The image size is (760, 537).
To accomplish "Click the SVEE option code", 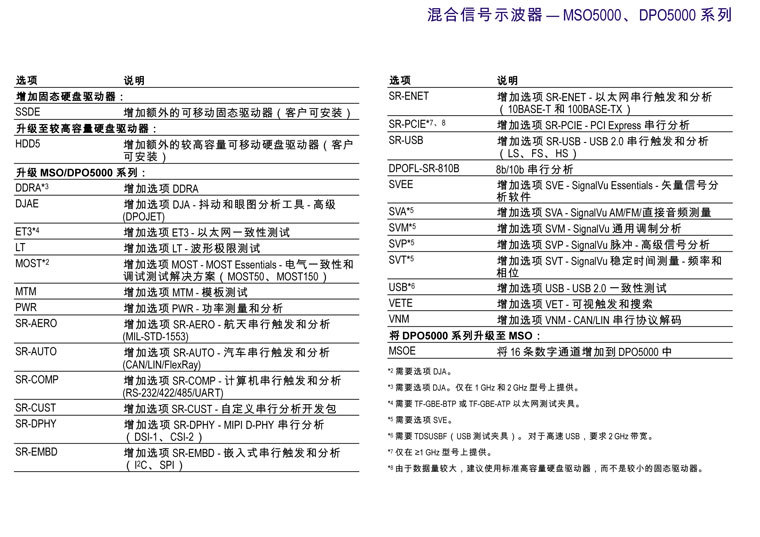I will [401, 184].
